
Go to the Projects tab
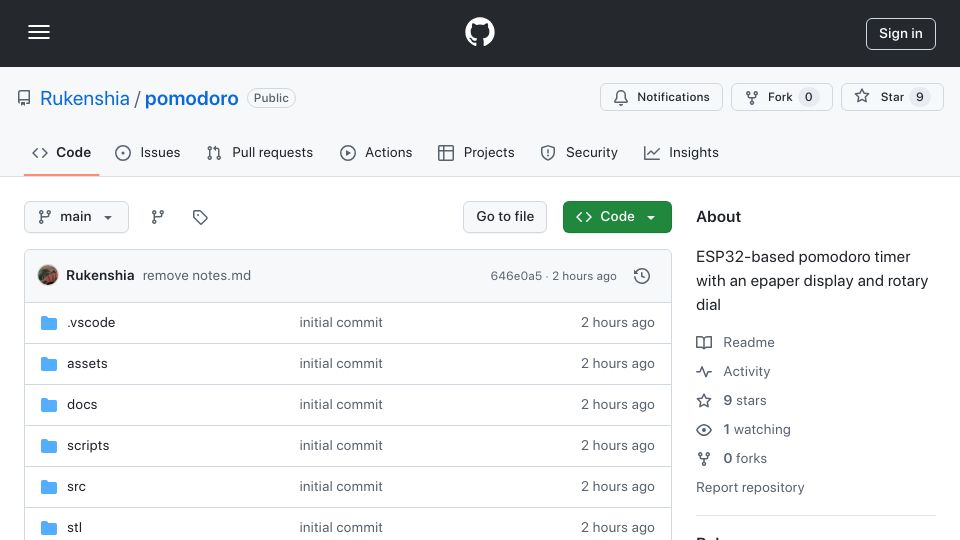tap(476, 152)
